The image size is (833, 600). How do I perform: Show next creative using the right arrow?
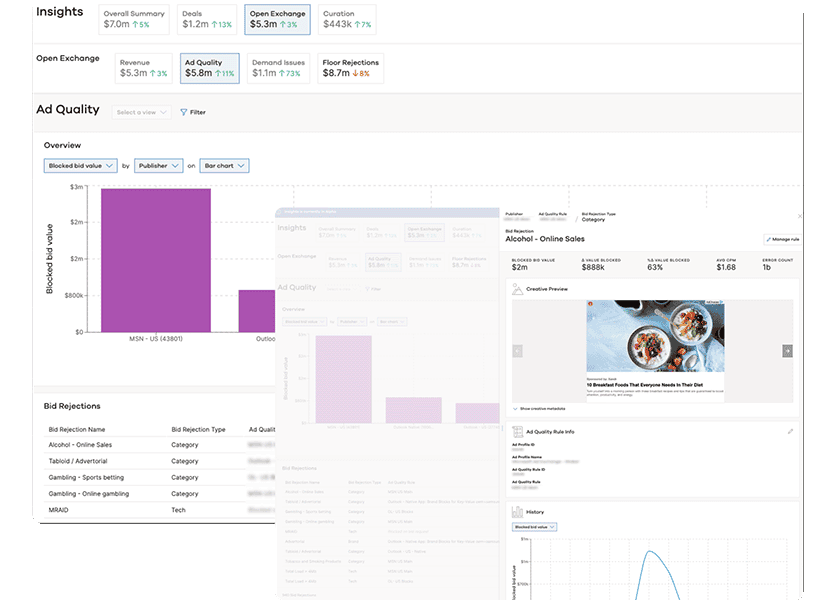click(788, 350)
